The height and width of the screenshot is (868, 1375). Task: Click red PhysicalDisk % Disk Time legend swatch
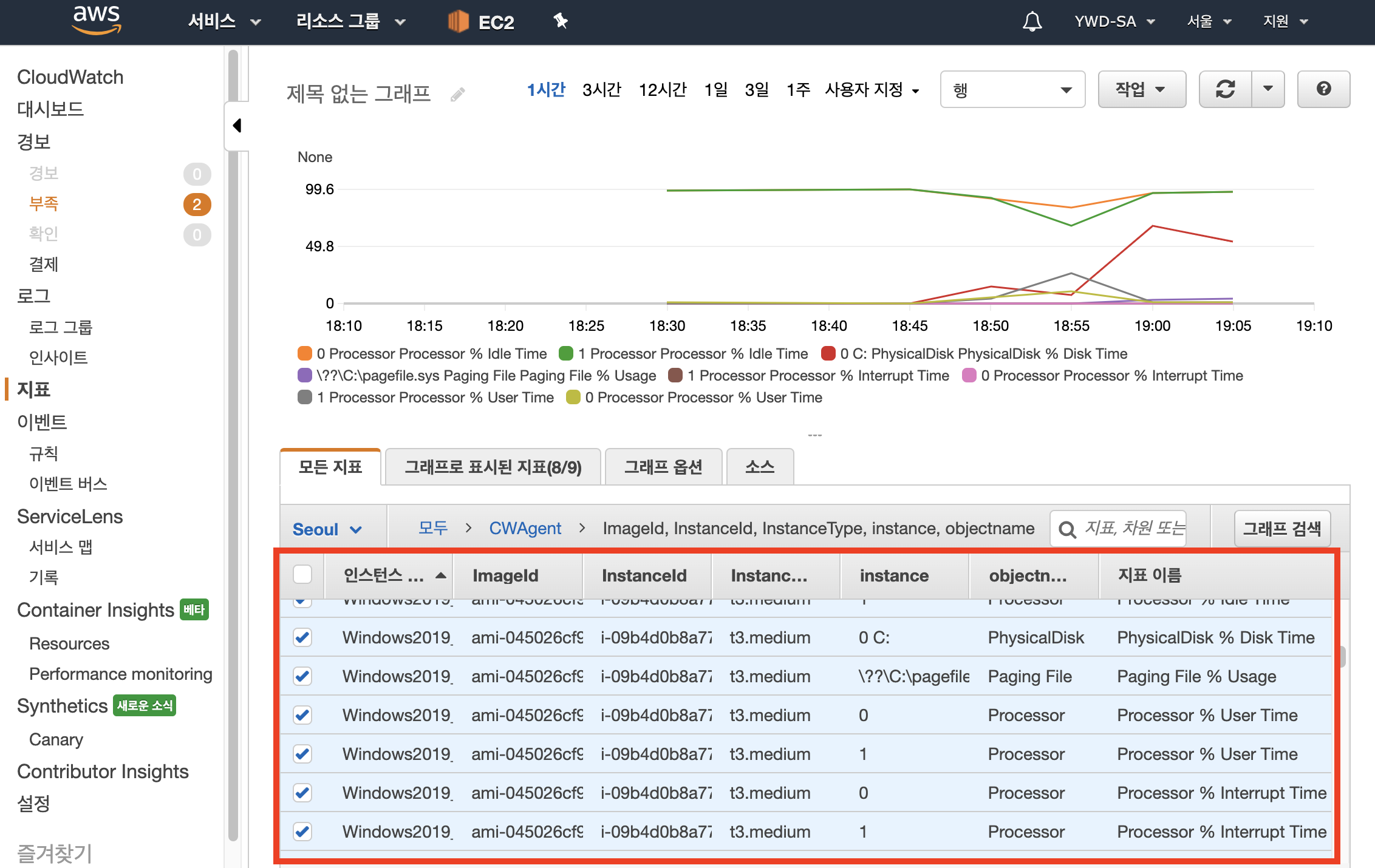[828, 353]
